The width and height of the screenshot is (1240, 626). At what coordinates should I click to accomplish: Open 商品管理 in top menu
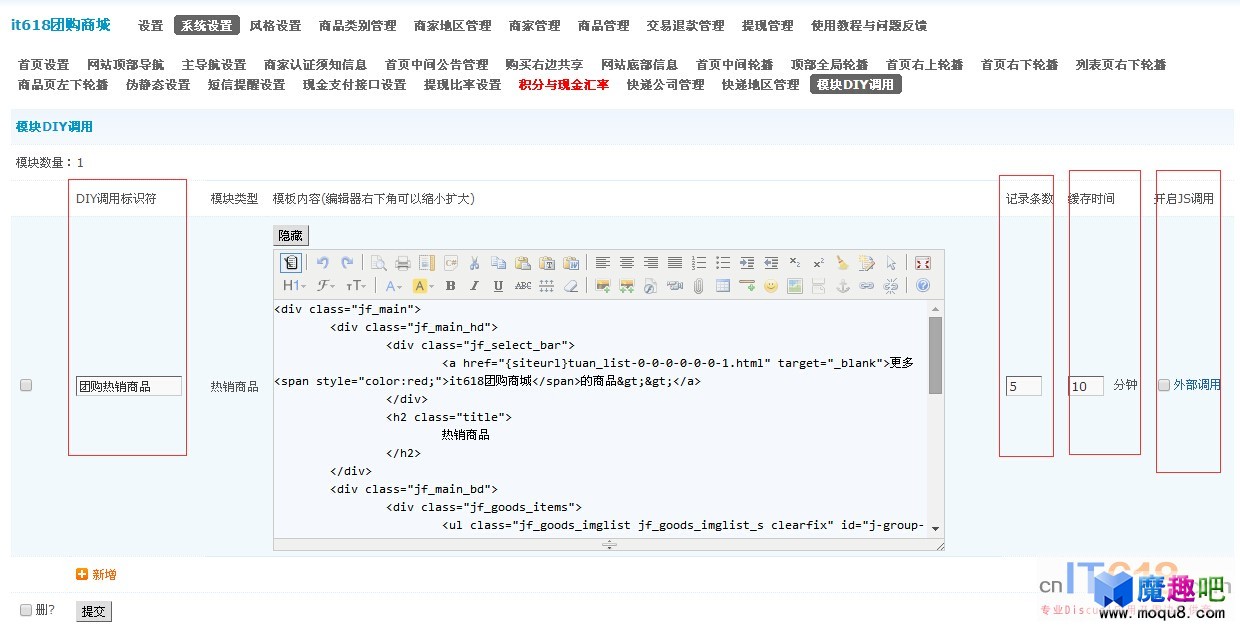[604, 26]
